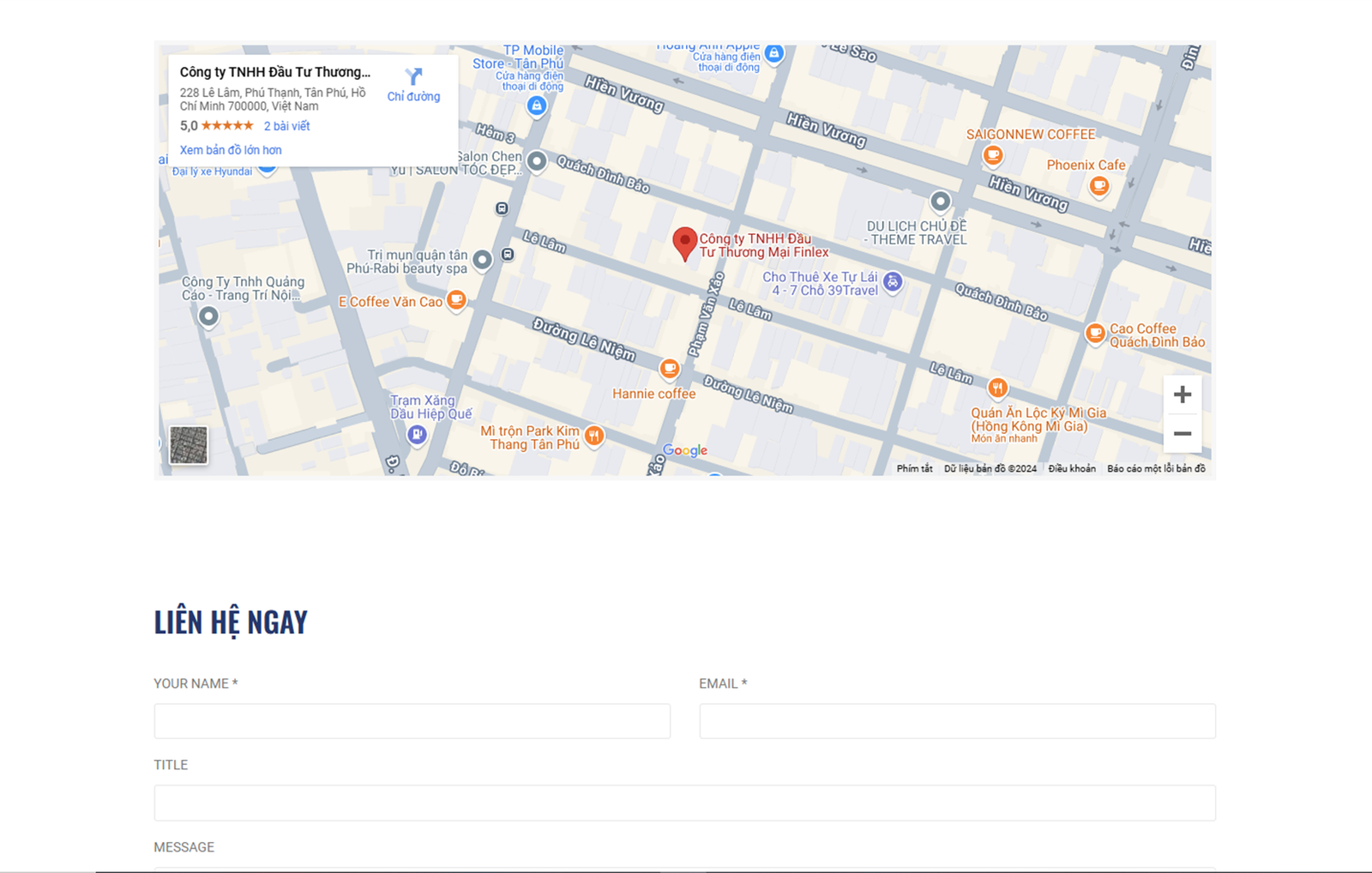
Task: Focus the Your Name input field
Action: (412, 721)
